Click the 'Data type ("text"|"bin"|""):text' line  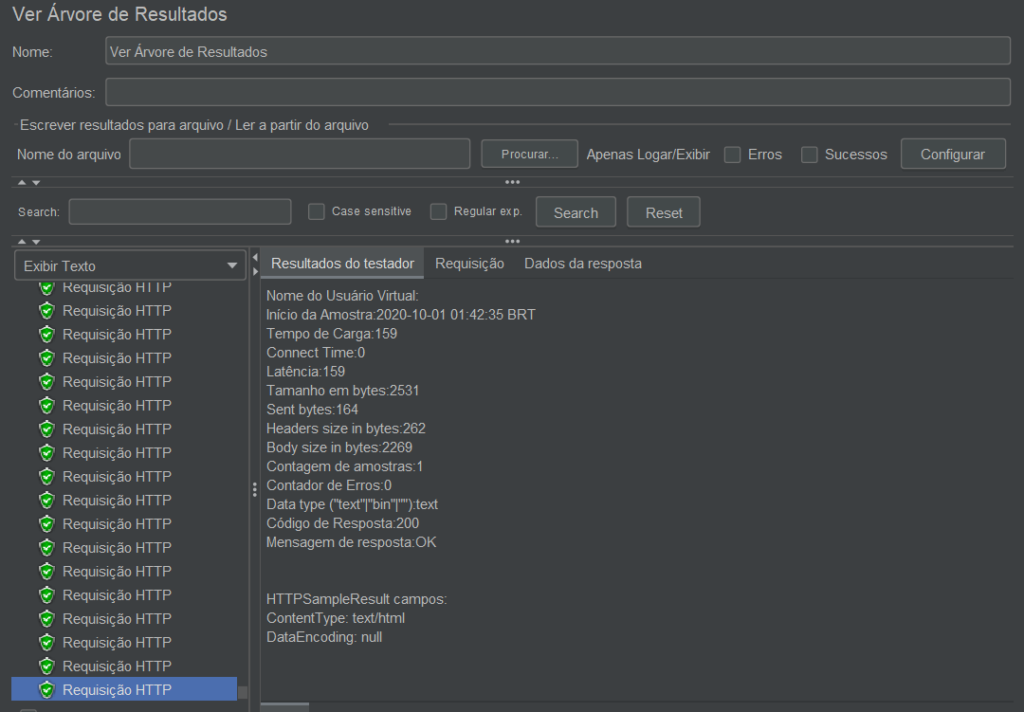352,504
